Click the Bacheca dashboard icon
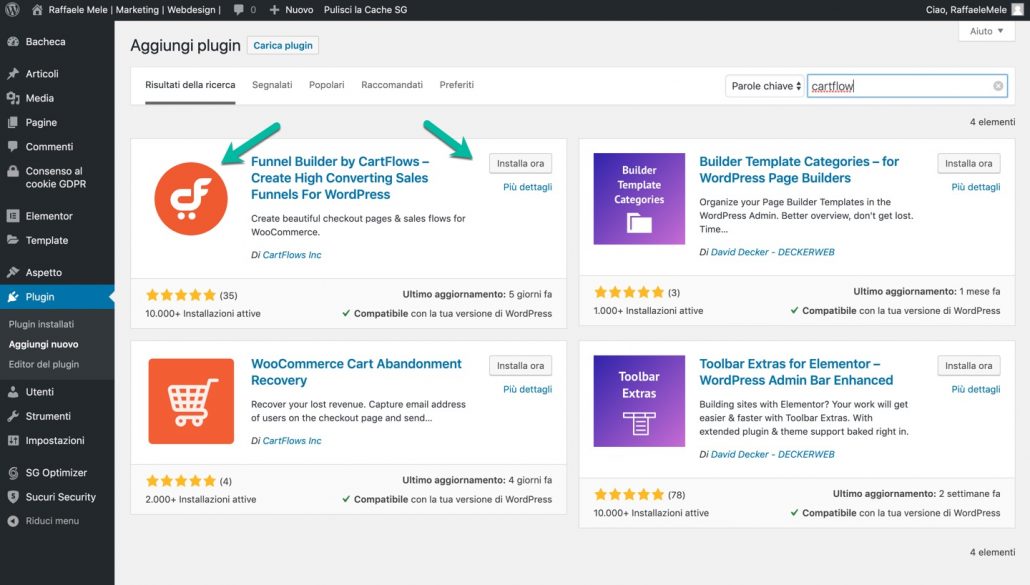 pyautogui.click(x=13, y=41)
